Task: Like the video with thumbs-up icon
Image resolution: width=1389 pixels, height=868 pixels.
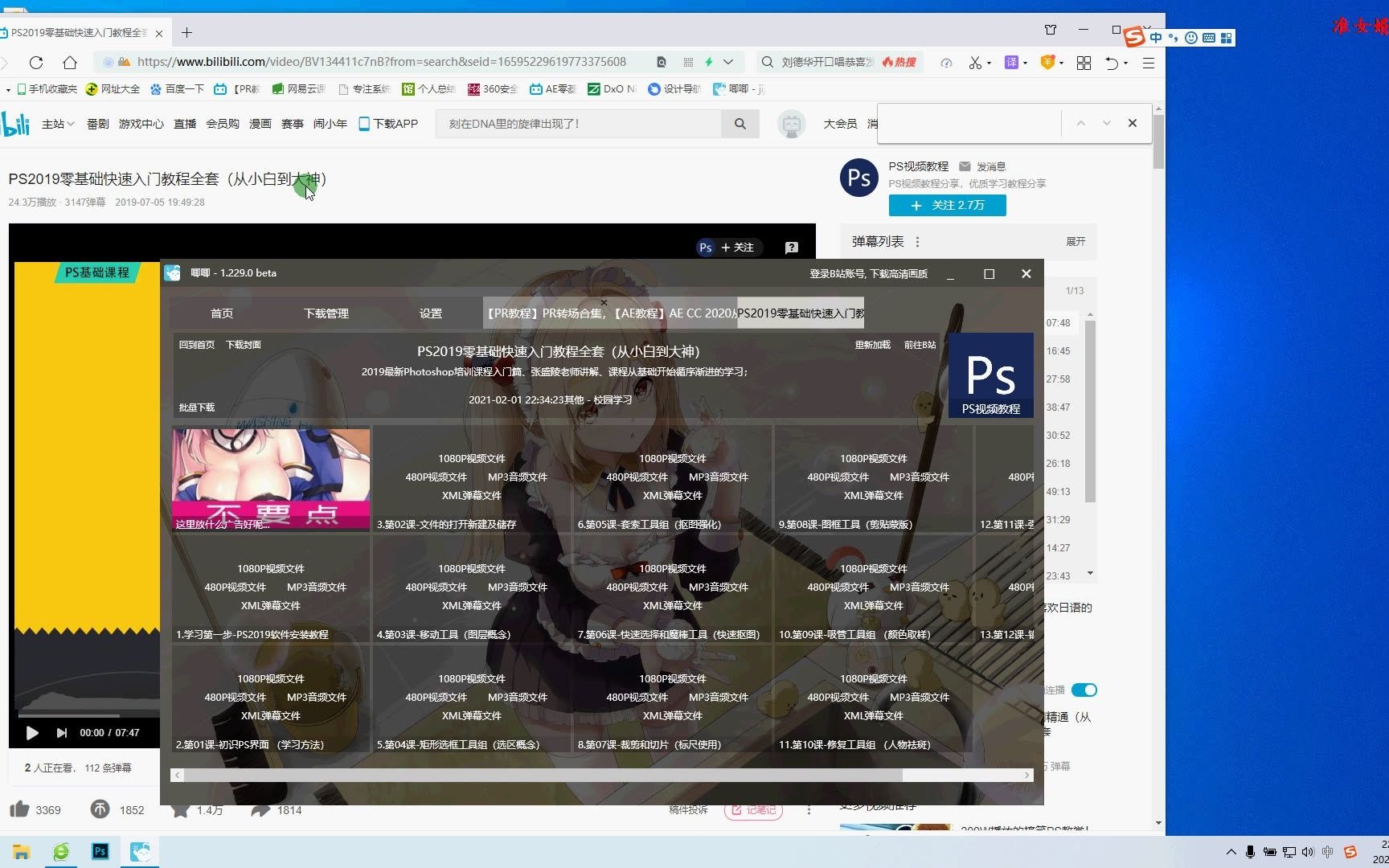Action: coord(20,809)
